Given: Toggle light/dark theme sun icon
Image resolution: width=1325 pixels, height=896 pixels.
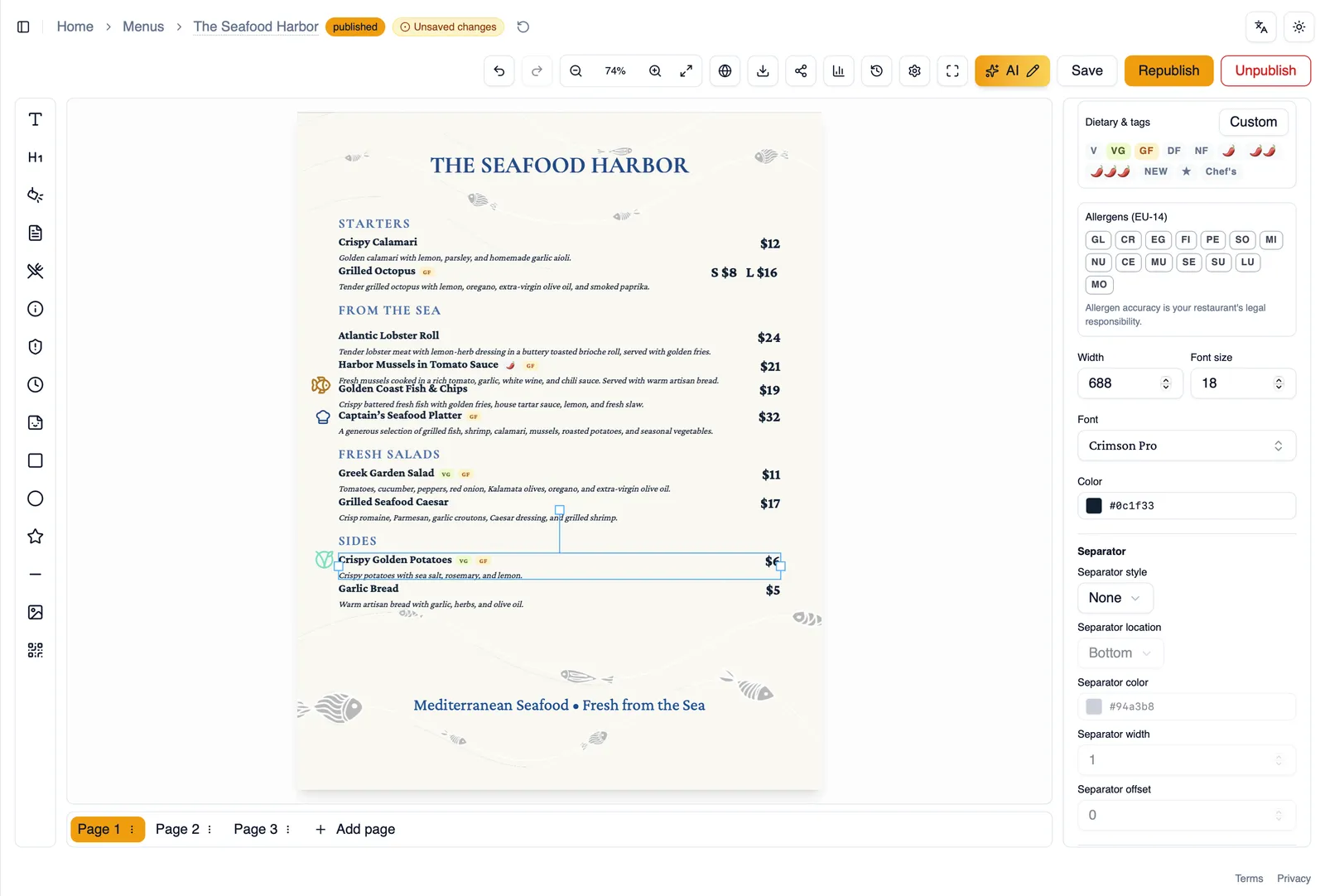Looking at the screenshot, I should point(1298,26).
